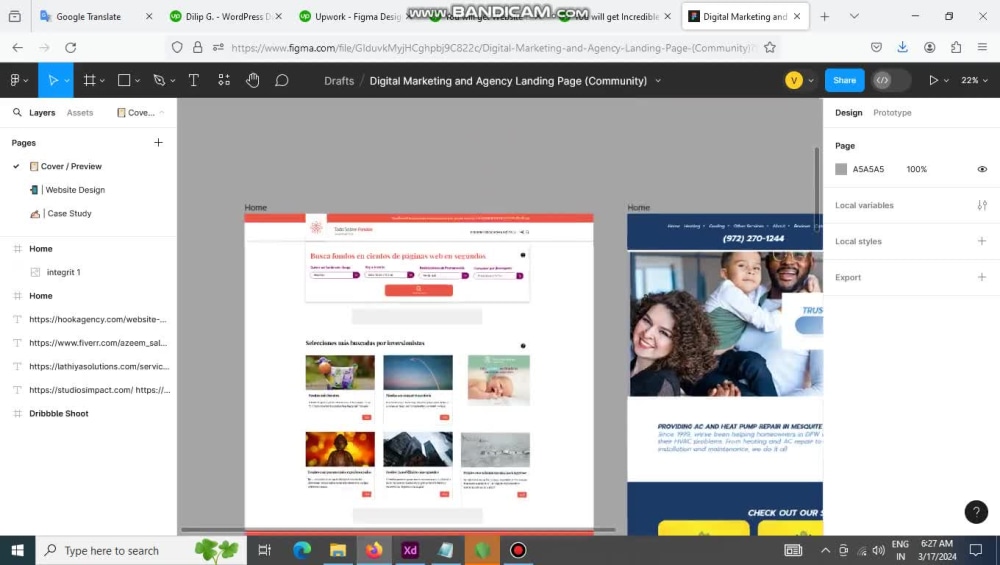Click the user avatar V icon

pyautogui.click(x=794, y=80)
